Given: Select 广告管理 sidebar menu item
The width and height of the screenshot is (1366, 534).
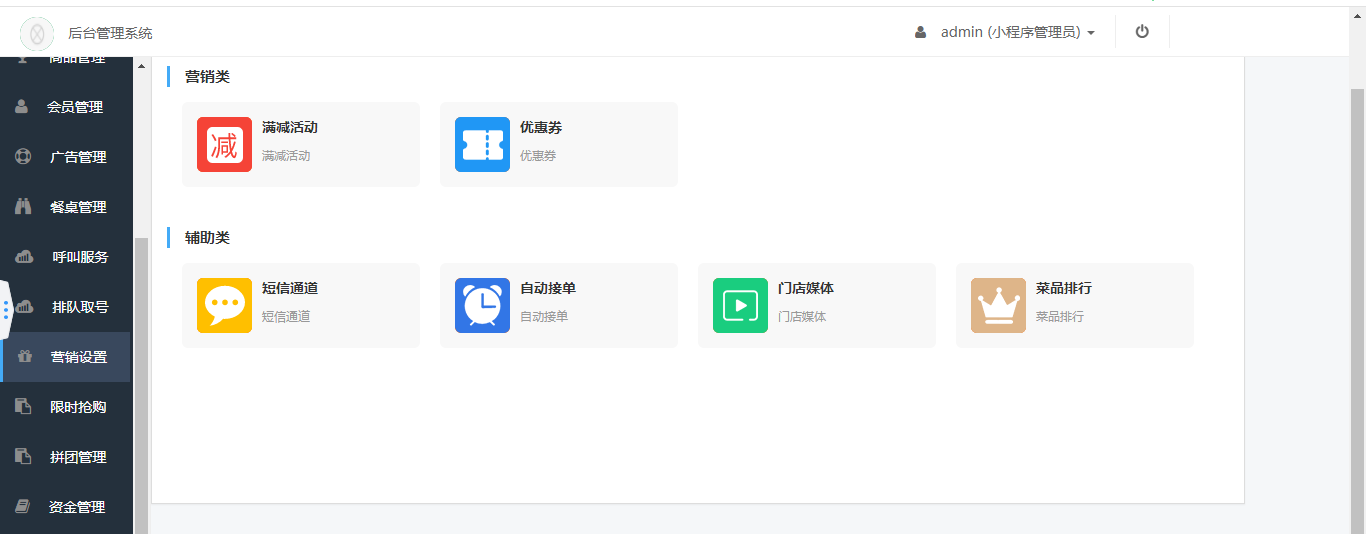Looking at the screenshot, I should 78,157.
